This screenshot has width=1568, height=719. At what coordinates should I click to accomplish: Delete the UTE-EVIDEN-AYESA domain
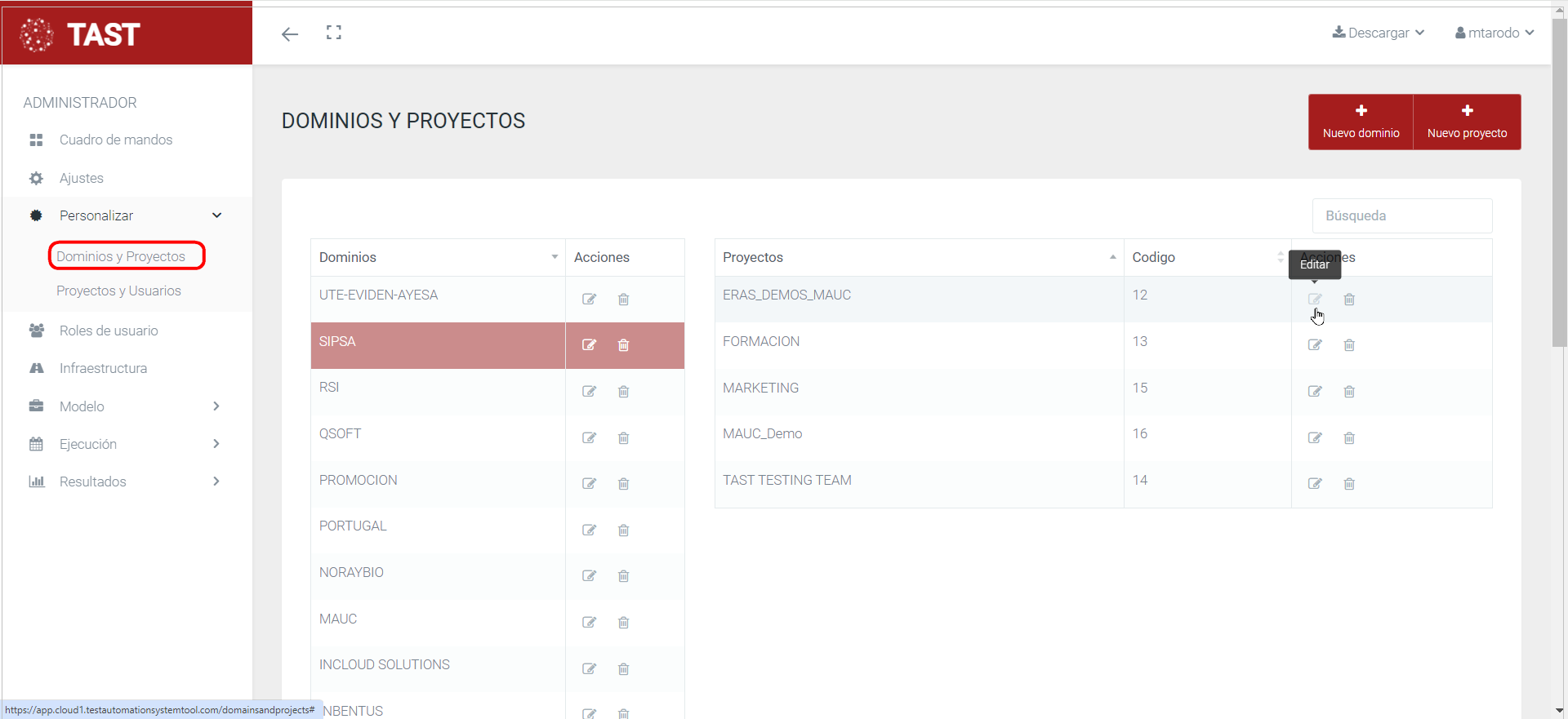623,300
